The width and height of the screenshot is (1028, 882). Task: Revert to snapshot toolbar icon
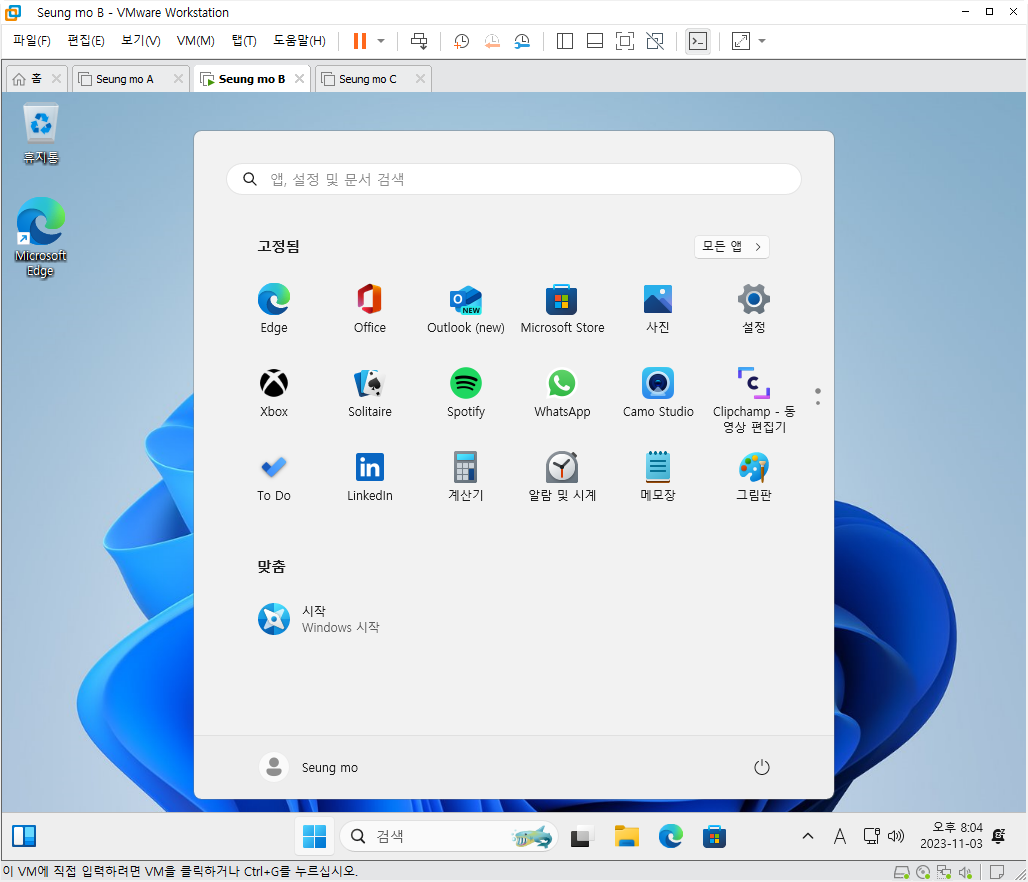[x=492, y=41]
